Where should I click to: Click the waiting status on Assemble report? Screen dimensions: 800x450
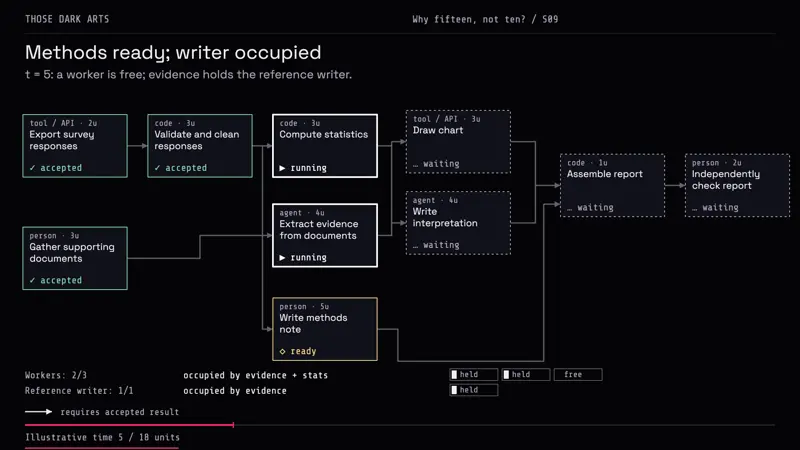click(590, 208)
